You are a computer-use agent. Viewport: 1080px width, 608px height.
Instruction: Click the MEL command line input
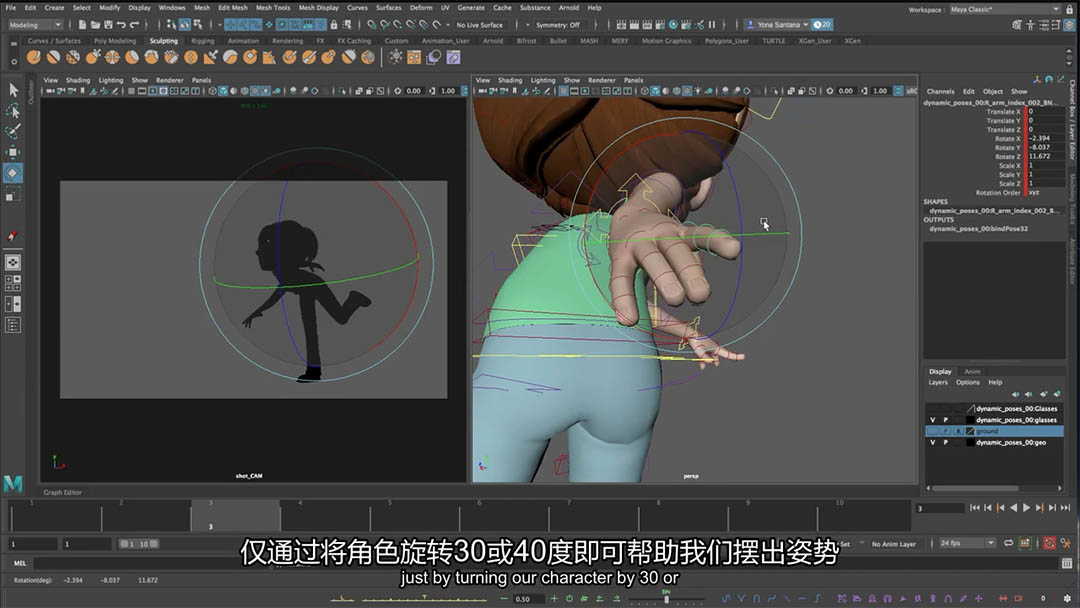546,563
